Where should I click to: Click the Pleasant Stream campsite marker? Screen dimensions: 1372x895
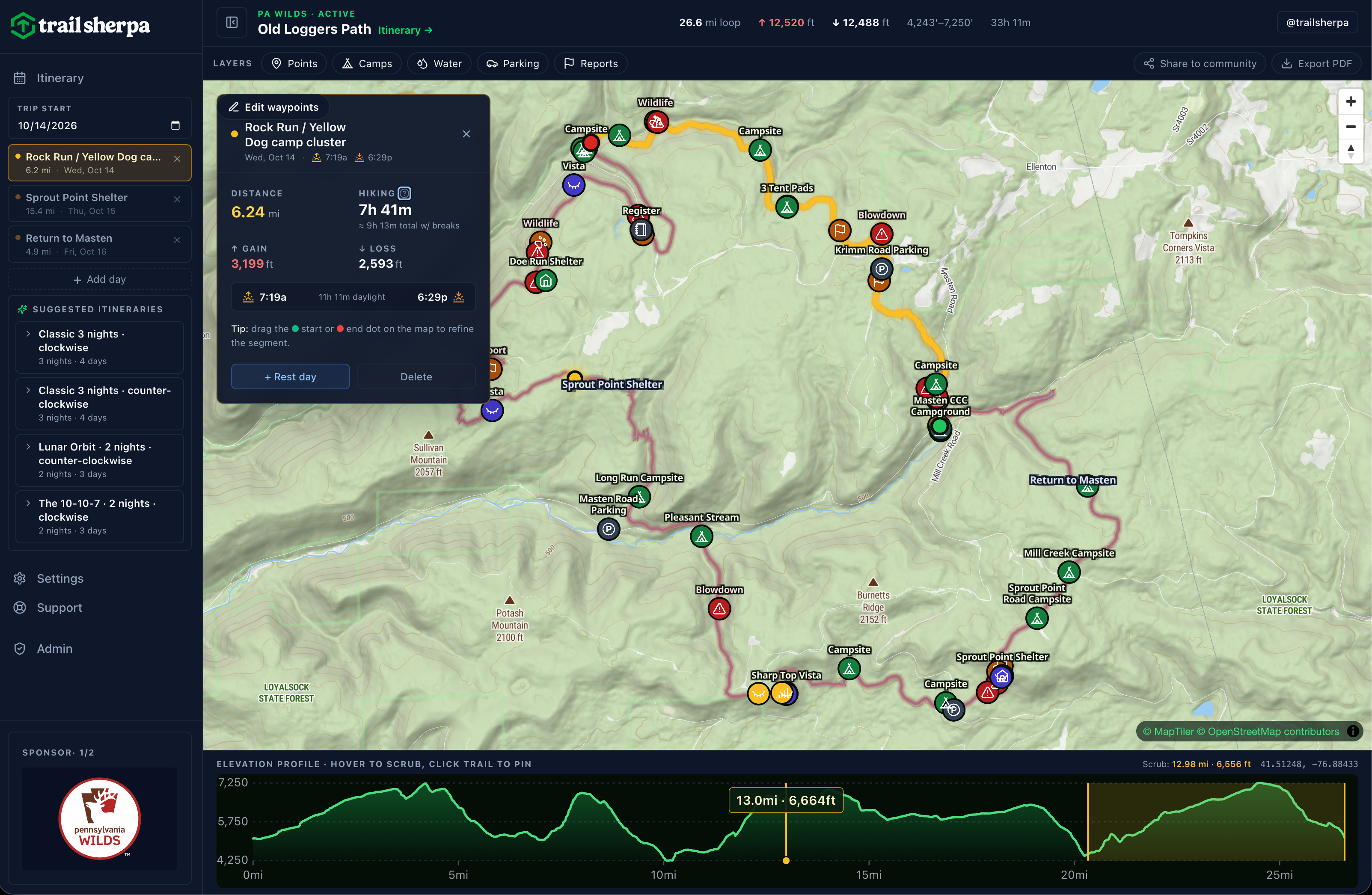[701, 536]
